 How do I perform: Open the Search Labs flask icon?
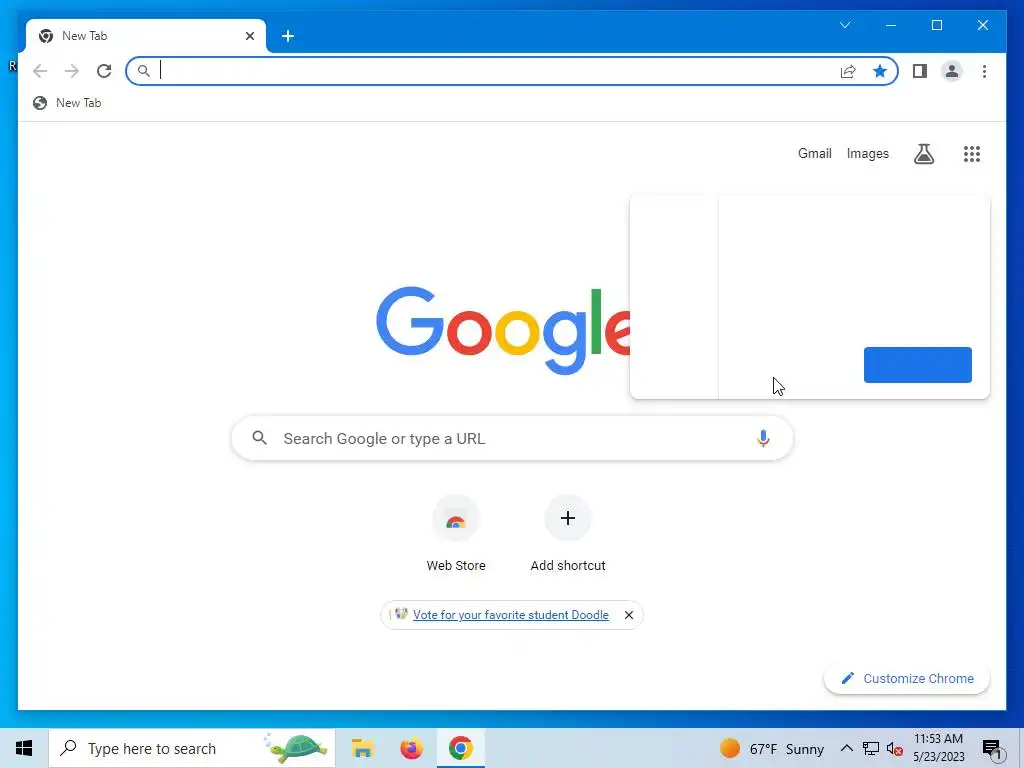(x=923, y=154)
